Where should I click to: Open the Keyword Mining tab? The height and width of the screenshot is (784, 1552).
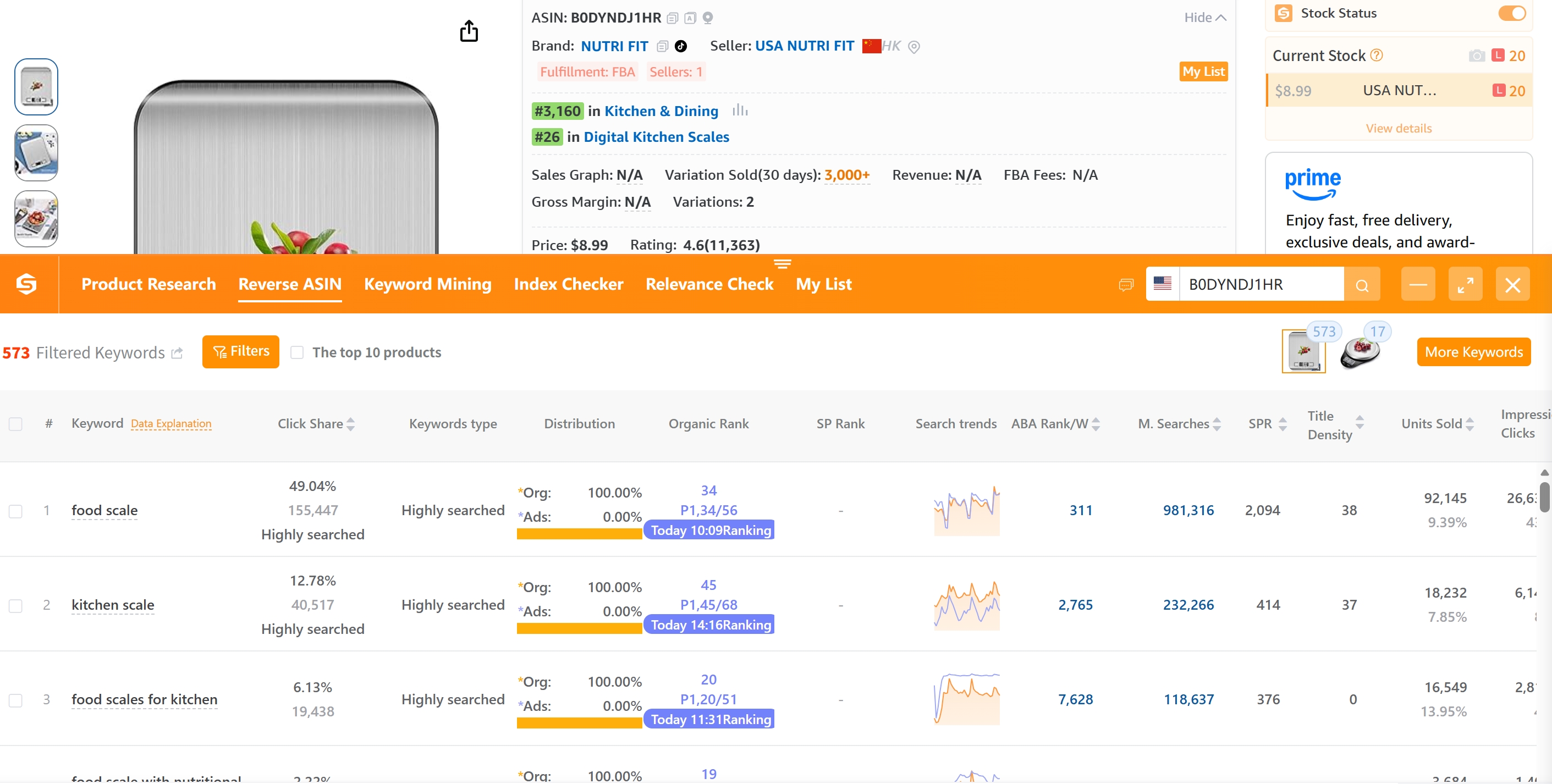pos(427,284)
